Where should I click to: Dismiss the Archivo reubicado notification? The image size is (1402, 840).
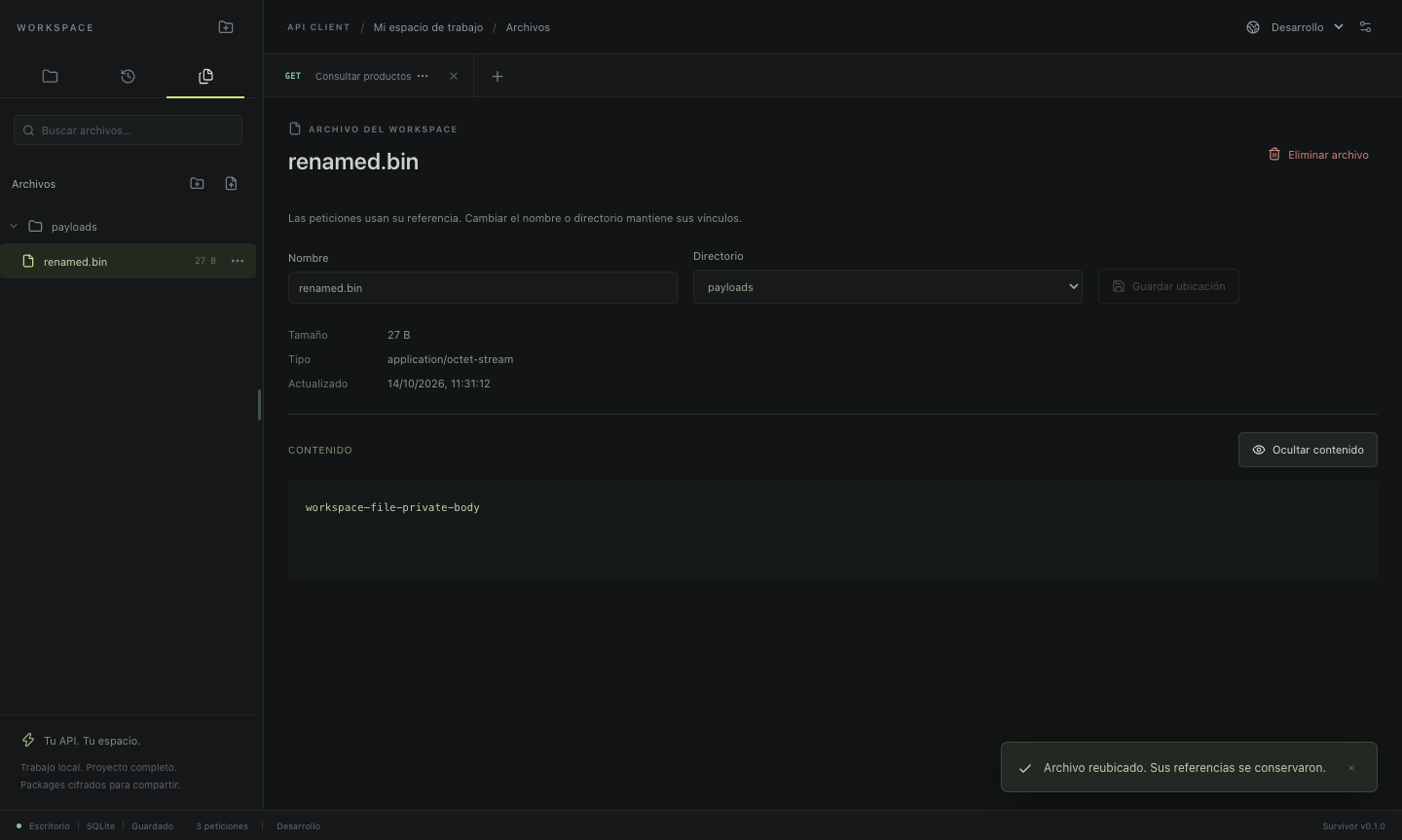coord(1351,768)
